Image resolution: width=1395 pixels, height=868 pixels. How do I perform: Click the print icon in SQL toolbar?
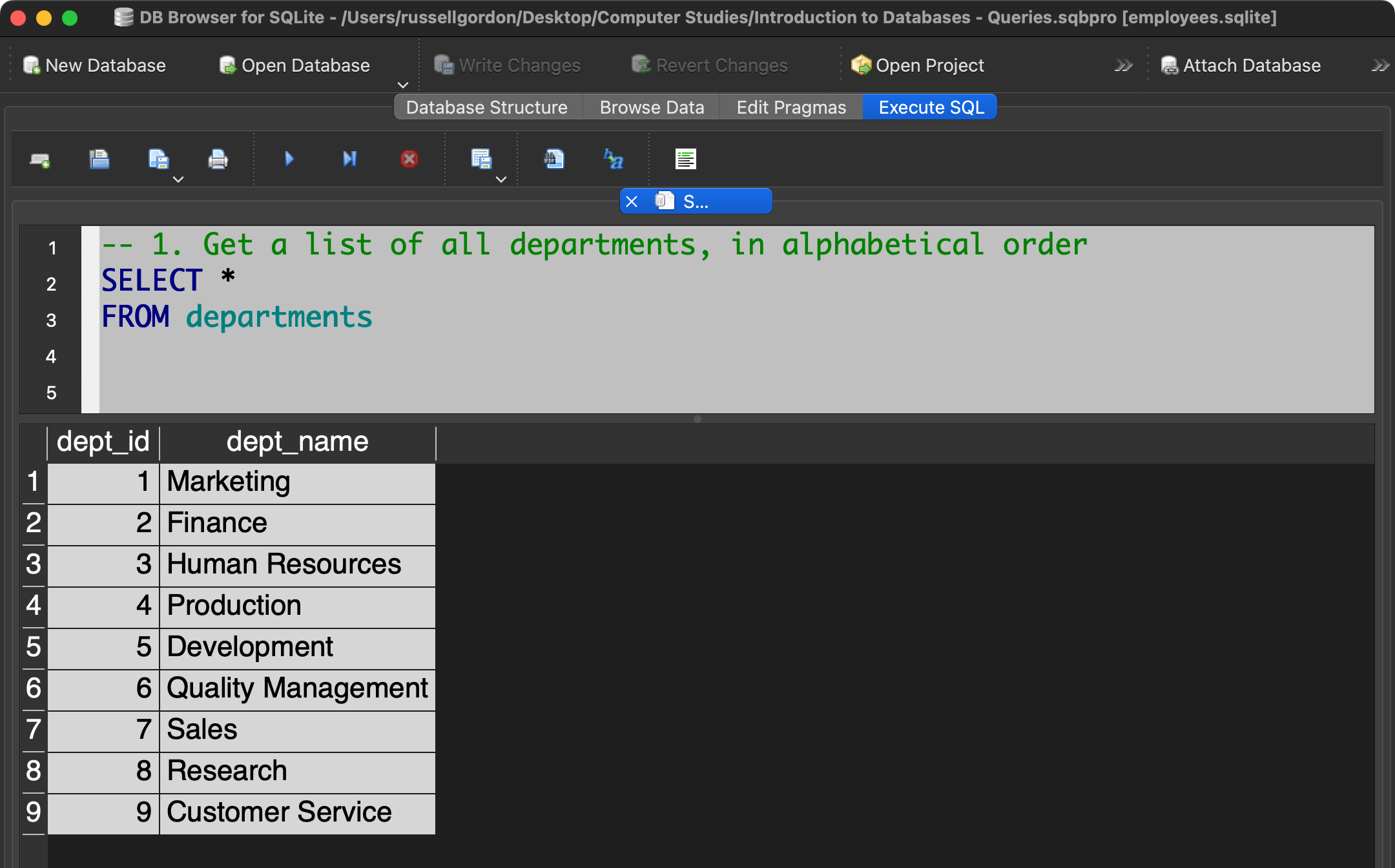[x=218, y=159]
